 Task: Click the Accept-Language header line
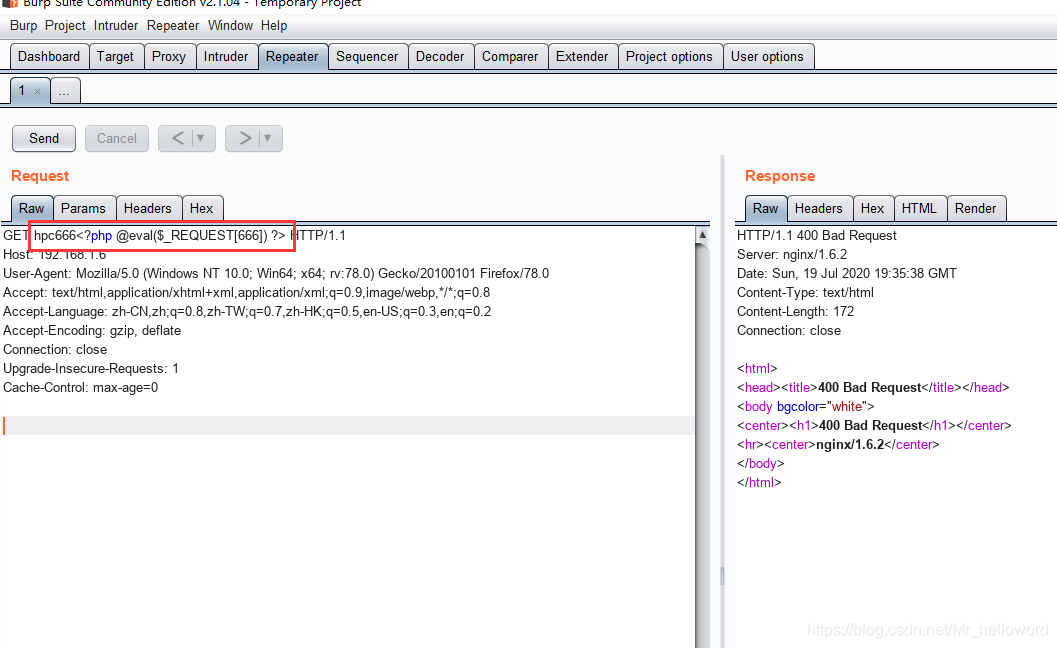pos(247,312)
